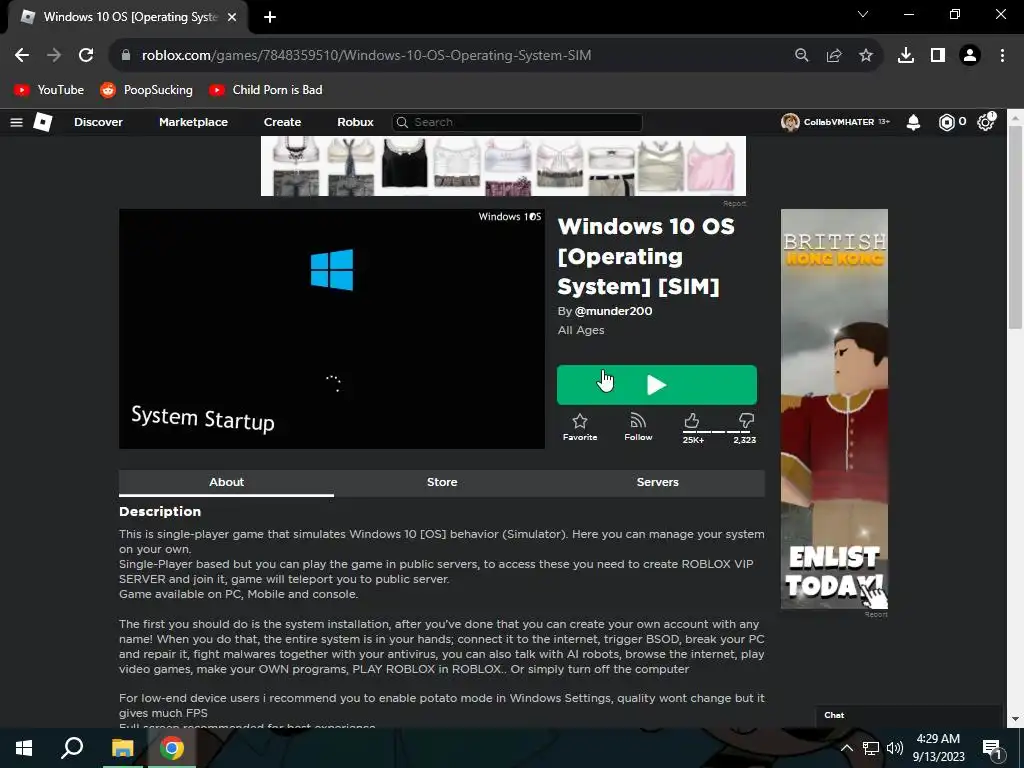This screenshot has width=1024, height=768.
Task: Open the Chat panel
Action: tap(909, 716)
